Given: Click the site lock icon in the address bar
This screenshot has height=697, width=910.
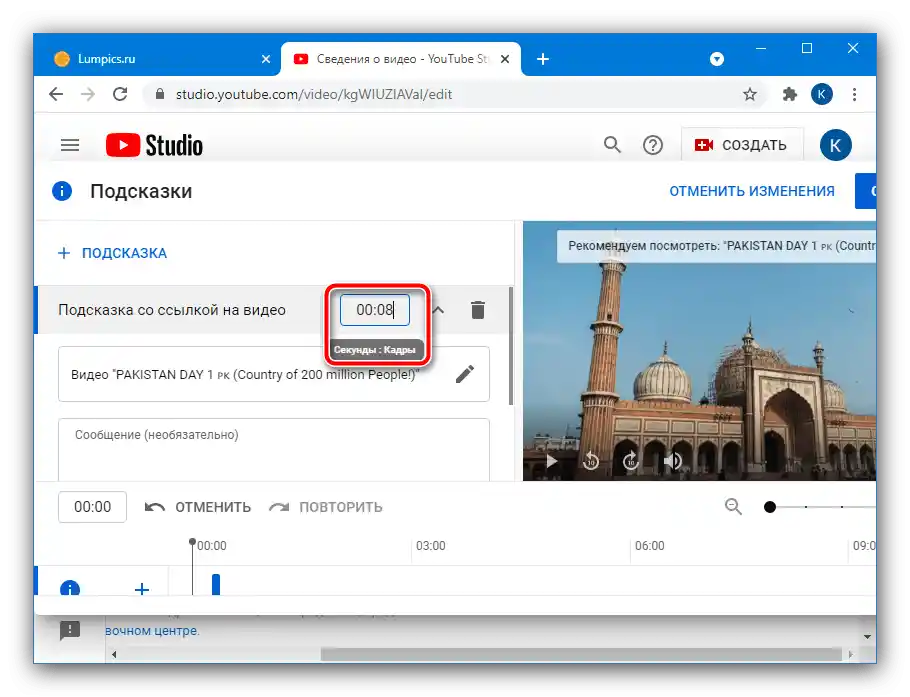Looking at the screenshot, I should click(x=160, y=94).
